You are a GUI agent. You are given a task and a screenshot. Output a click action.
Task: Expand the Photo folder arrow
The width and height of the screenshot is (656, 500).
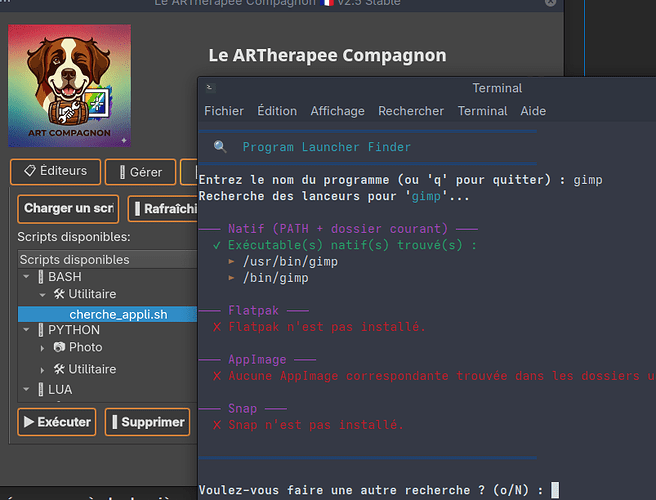click(x=42, y=348)
